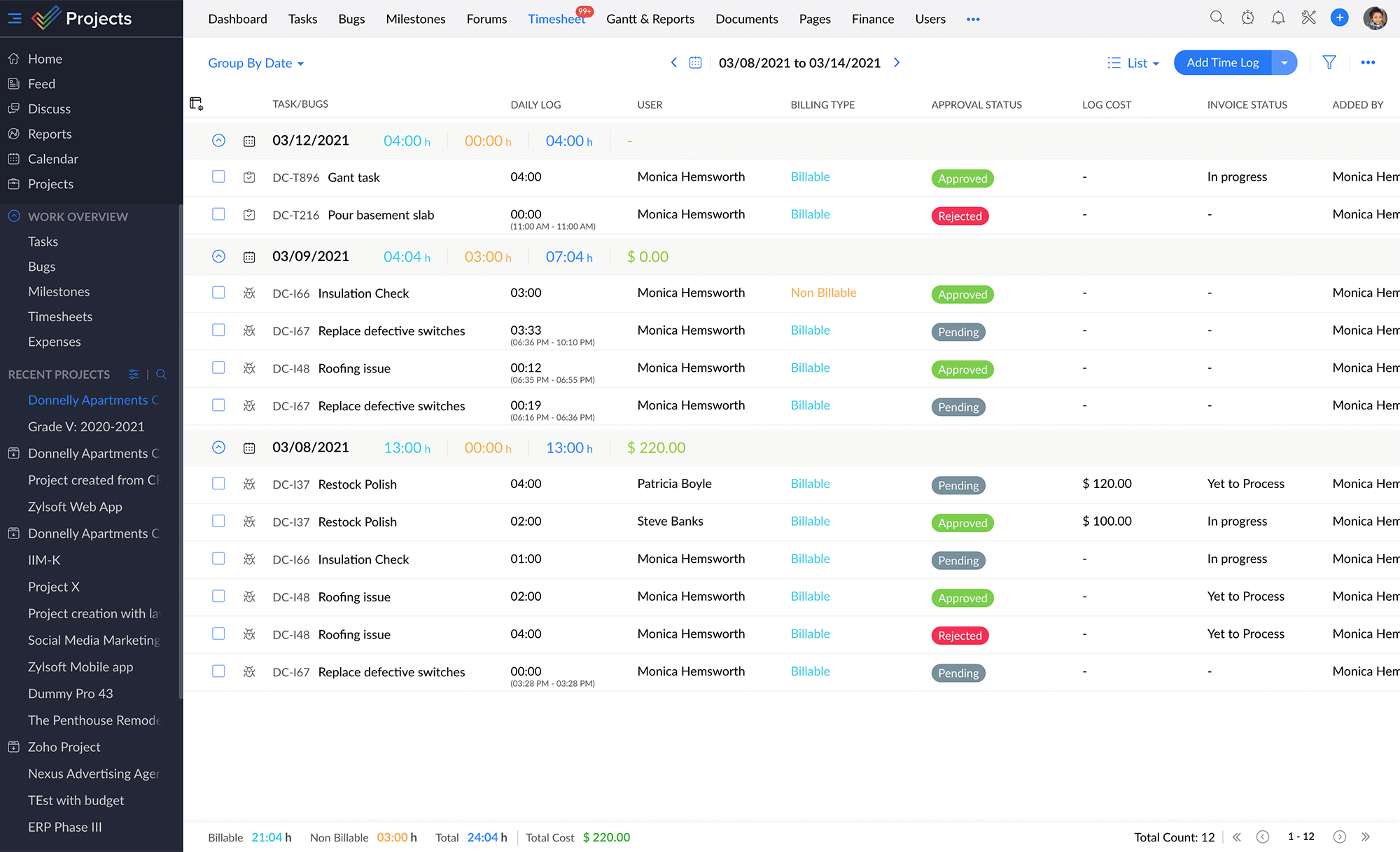
Task: Click the filter icon on timesheet
Action: [1330, 63]
